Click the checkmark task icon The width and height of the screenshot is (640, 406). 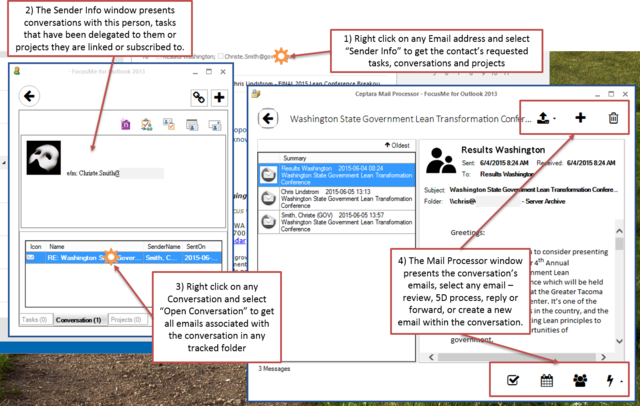click(513, 380)
